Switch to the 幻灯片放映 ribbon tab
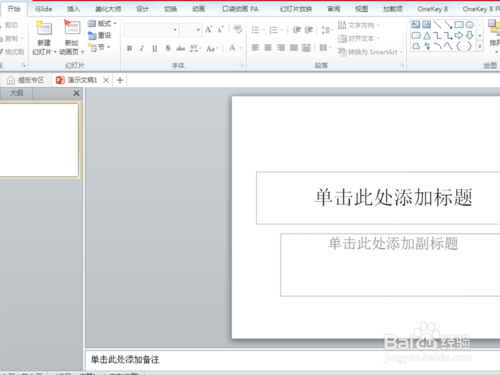This screenshot has width=500, height=375. click(296, 9)
